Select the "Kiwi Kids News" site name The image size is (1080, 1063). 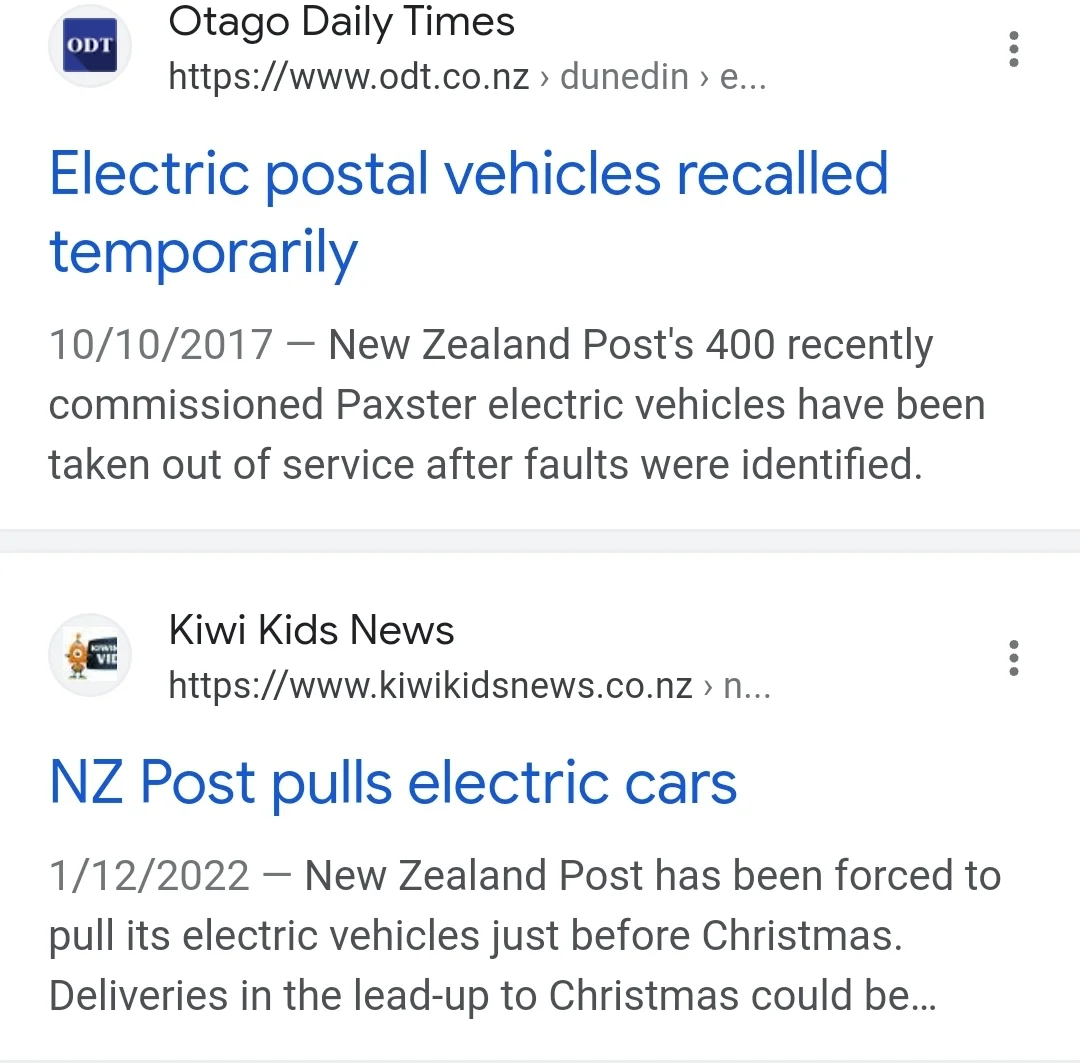[311, 630]
